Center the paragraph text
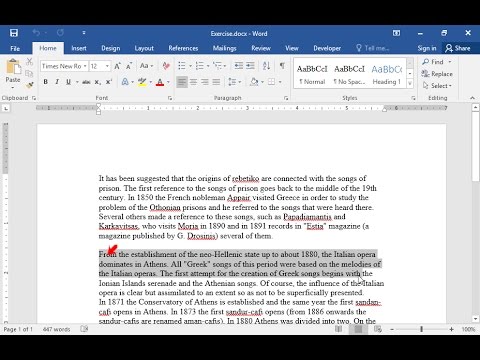480x360 pixels. (193, 82)
